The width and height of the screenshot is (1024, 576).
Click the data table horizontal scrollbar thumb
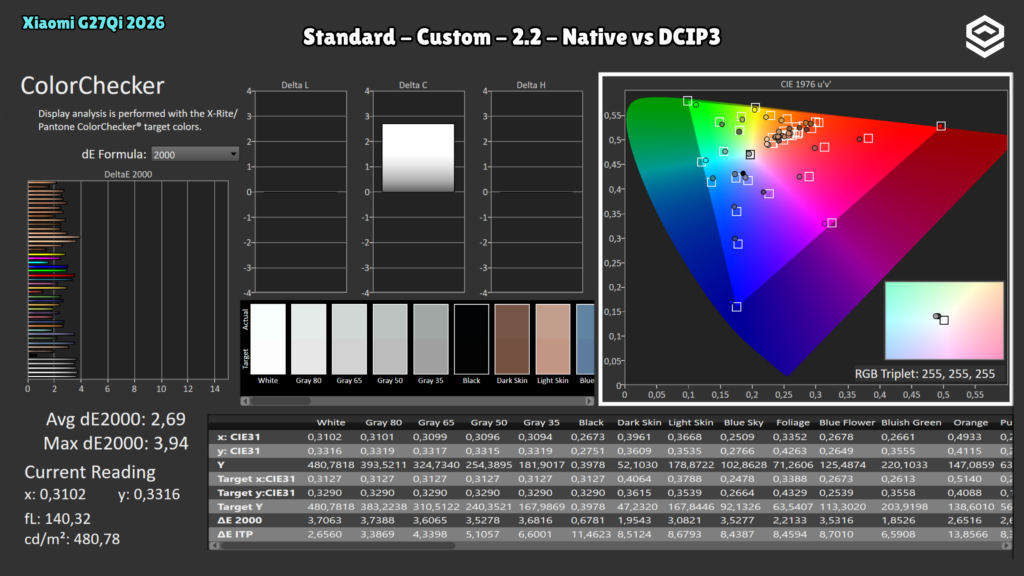336,545
